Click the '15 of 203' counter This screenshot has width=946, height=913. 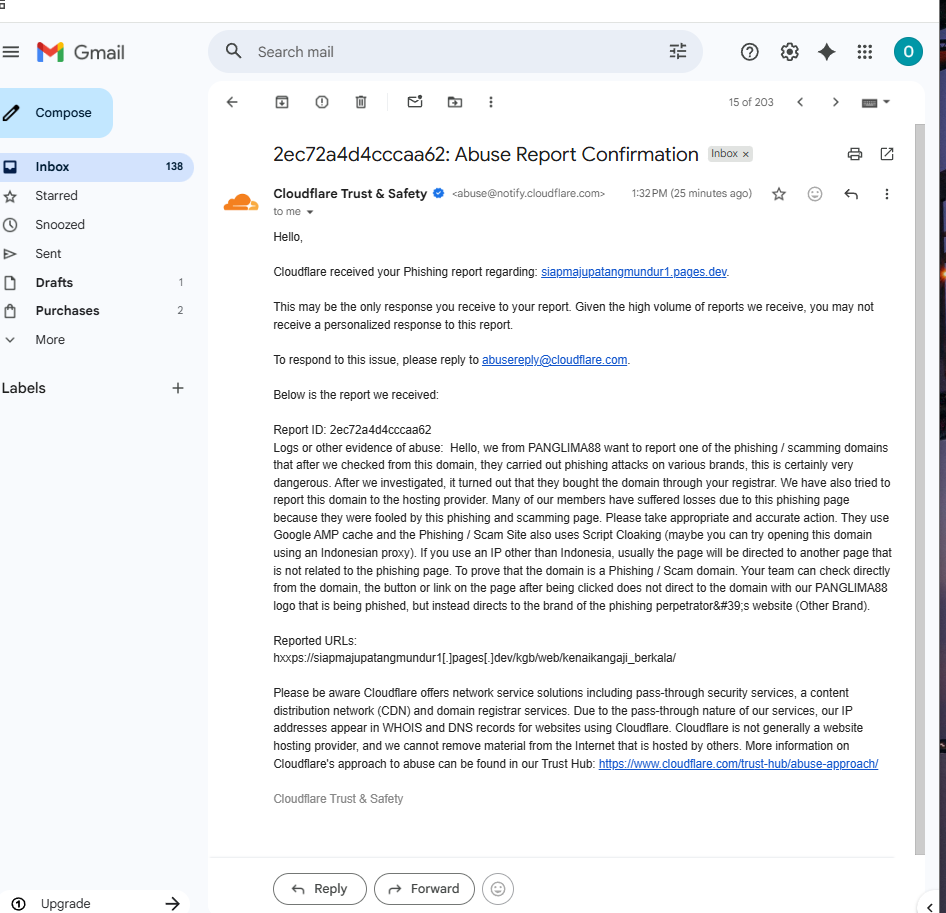coord(751,102)
